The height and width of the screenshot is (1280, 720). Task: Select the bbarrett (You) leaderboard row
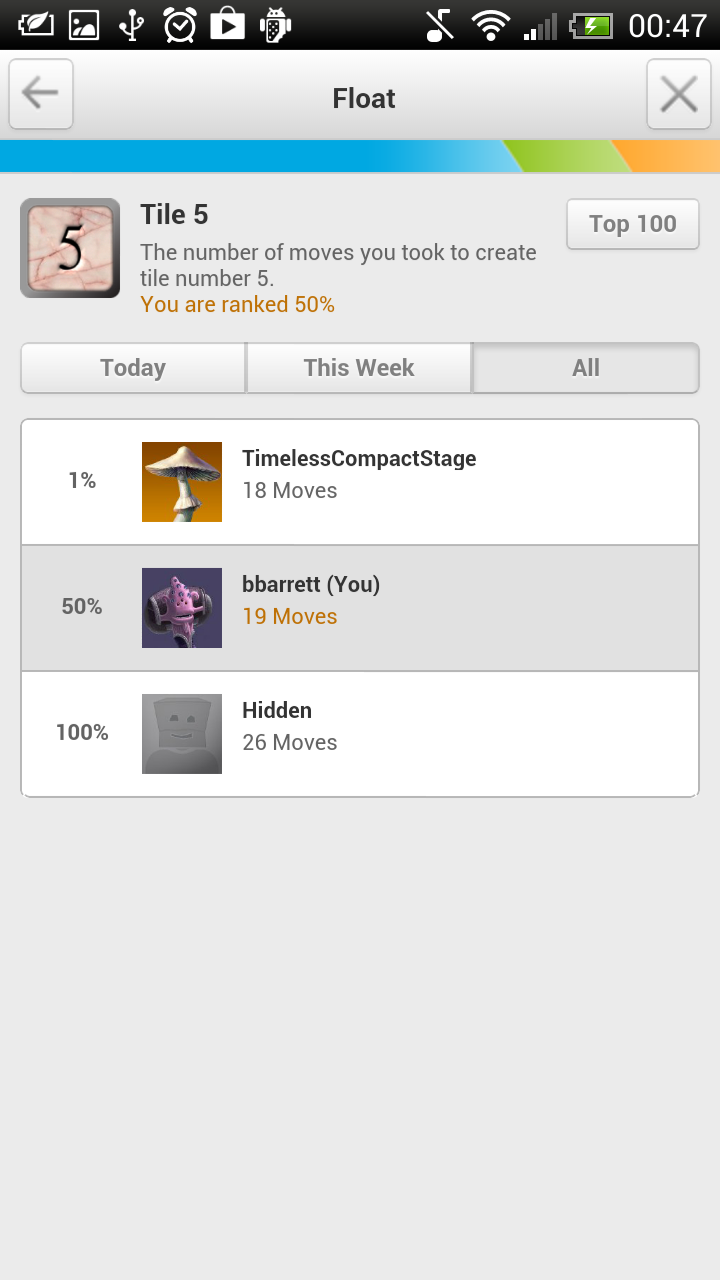[400, 607]
